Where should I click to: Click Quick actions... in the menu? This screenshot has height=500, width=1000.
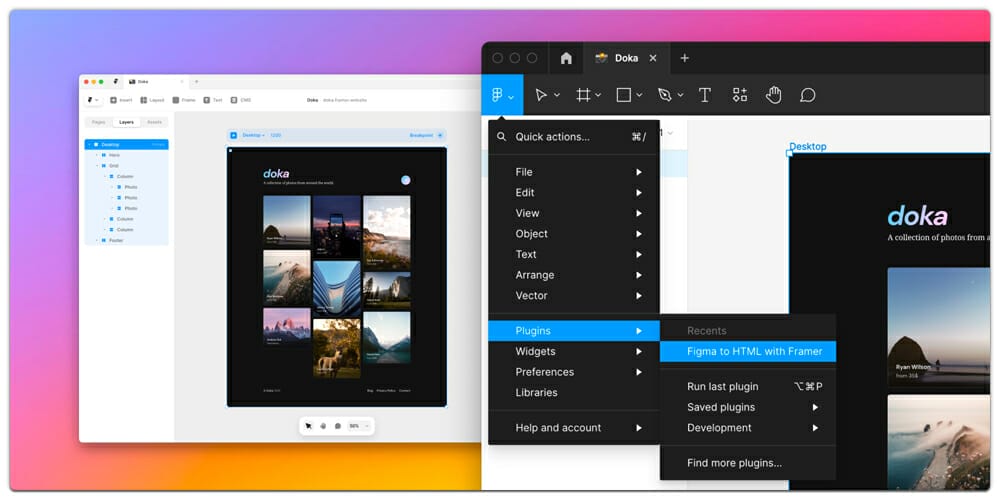click(574, 136)
